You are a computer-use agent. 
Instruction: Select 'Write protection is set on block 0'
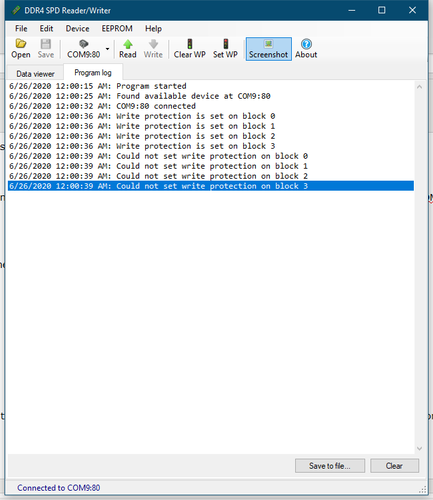coord(211,116)
